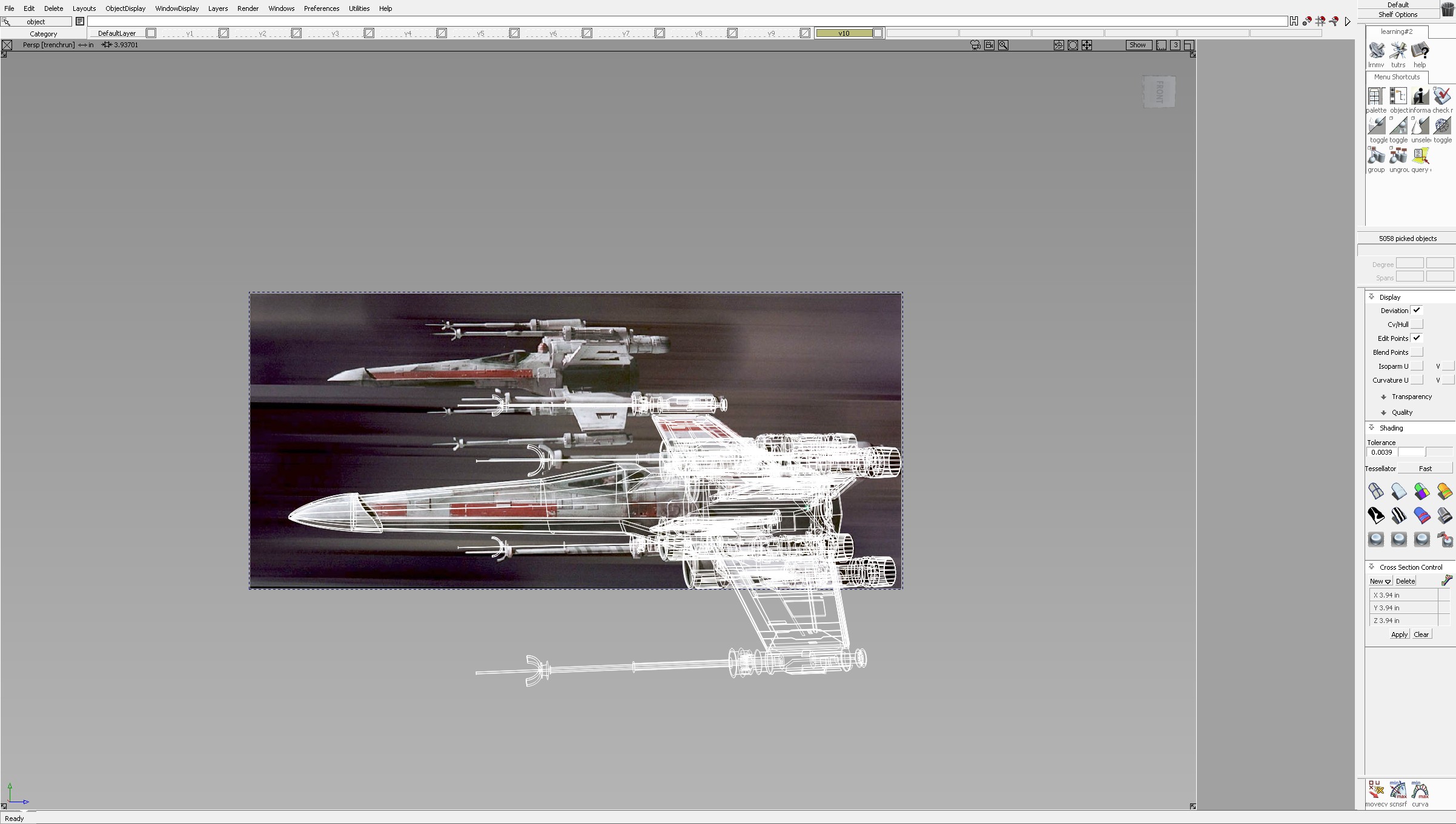Open the Render menu
Screen dimensions: 1456x824
click(248, 8)
